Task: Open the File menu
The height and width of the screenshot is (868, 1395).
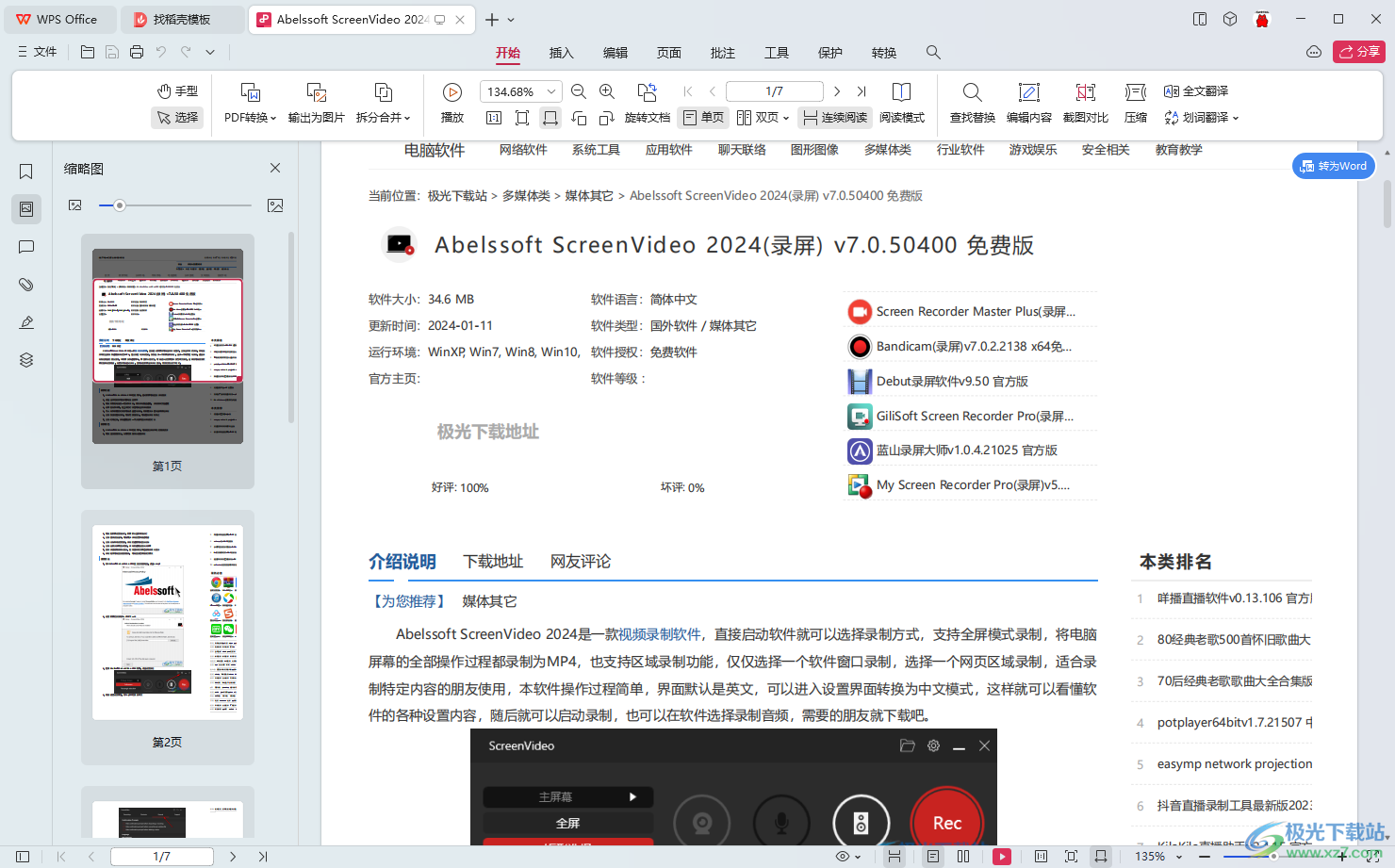Action: pyautogui.click(x=38, y=52)
